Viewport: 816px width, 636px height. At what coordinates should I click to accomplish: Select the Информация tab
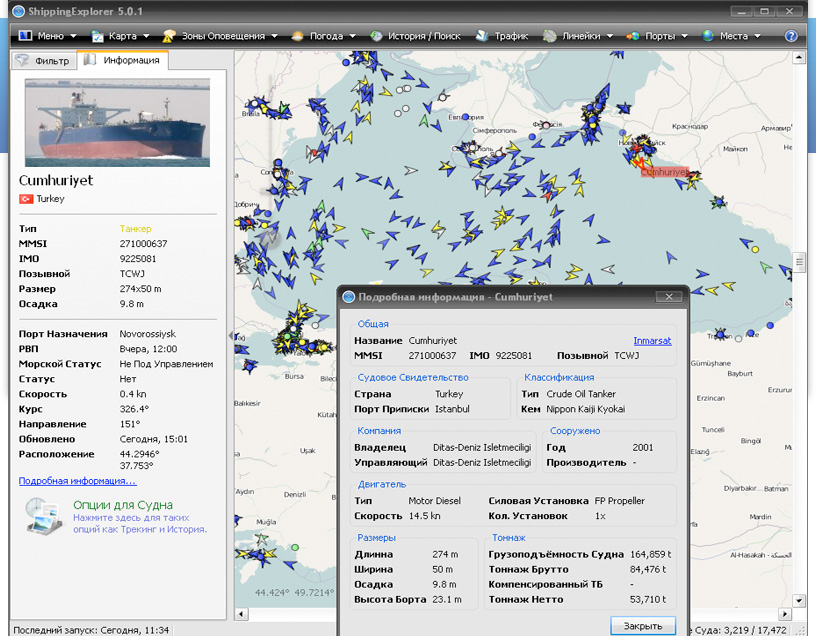point(122,60)
